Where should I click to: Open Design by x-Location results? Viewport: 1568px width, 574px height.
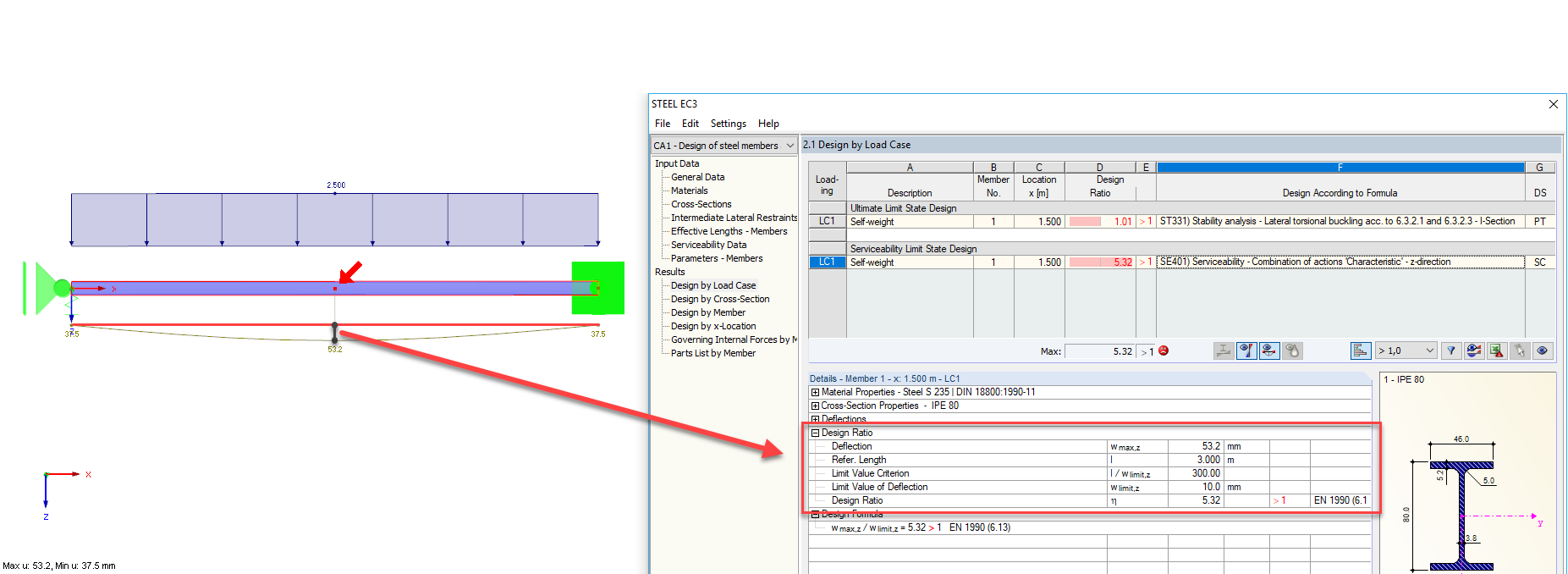(x=713, y=326)
